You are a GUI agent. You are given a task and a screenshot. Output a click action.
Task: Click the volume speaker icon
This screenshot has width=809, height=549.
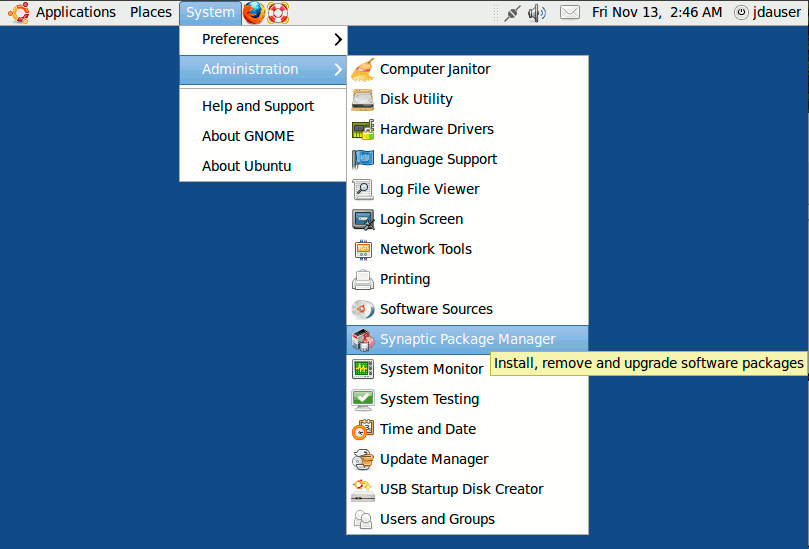click(x=537, y=13)
